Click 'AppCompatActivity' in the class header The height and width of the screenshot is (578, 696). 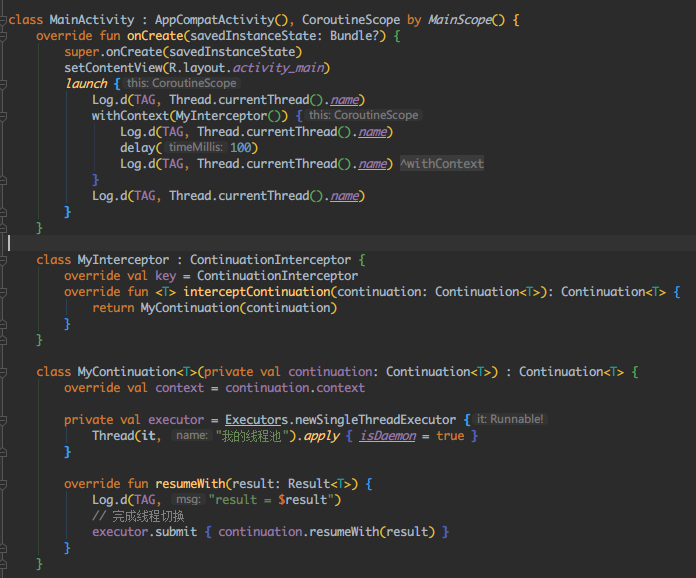point(214,20)
